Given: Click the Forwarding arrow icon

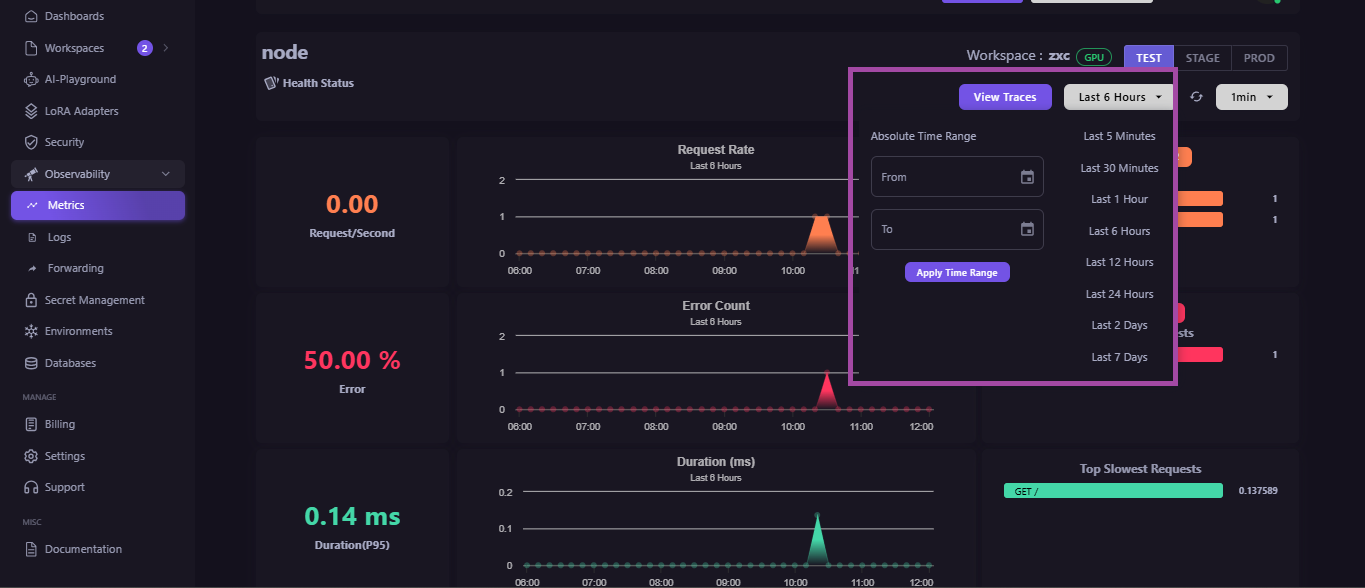Looking at the screenshot, I should click(32, 268).
